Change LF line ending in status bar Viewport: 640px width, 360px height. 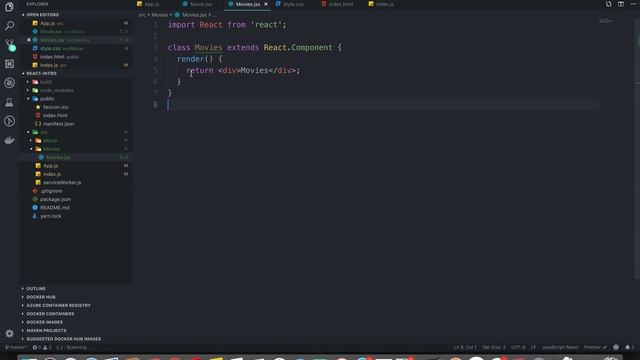click(533, 347)
